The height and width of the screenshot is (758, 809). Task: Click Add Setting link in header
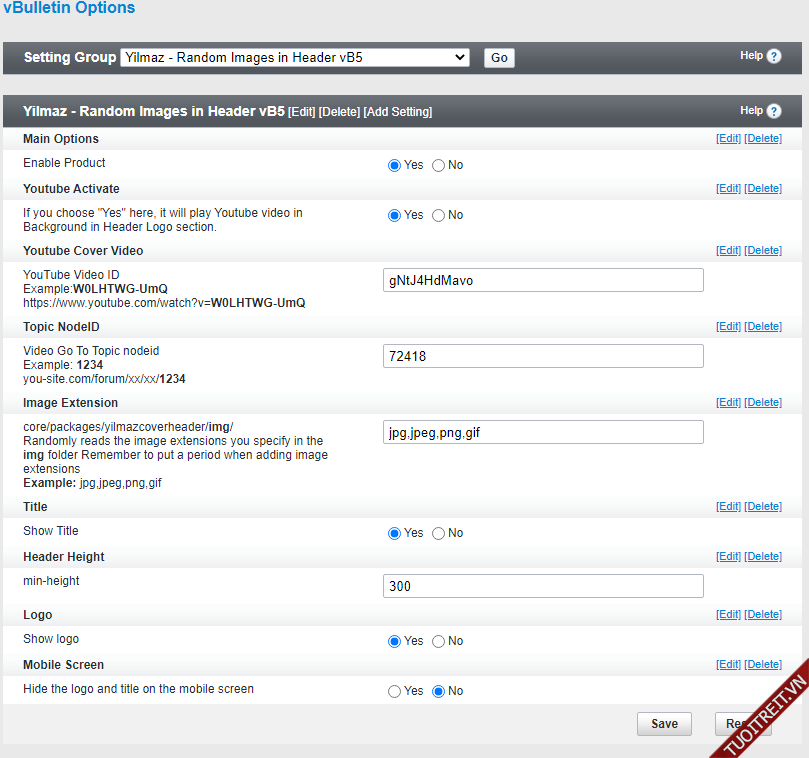398,112
